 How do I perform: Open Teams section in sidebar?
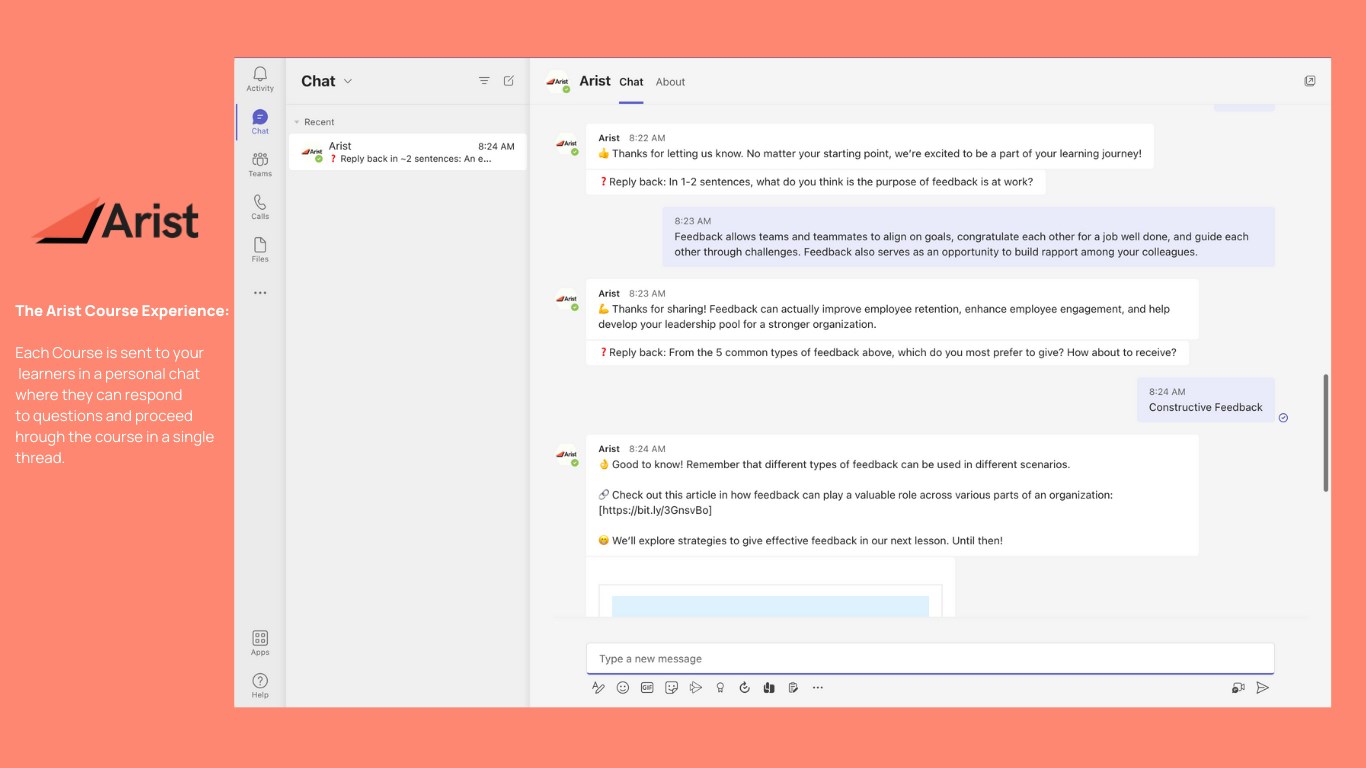(x=260, y=164)
